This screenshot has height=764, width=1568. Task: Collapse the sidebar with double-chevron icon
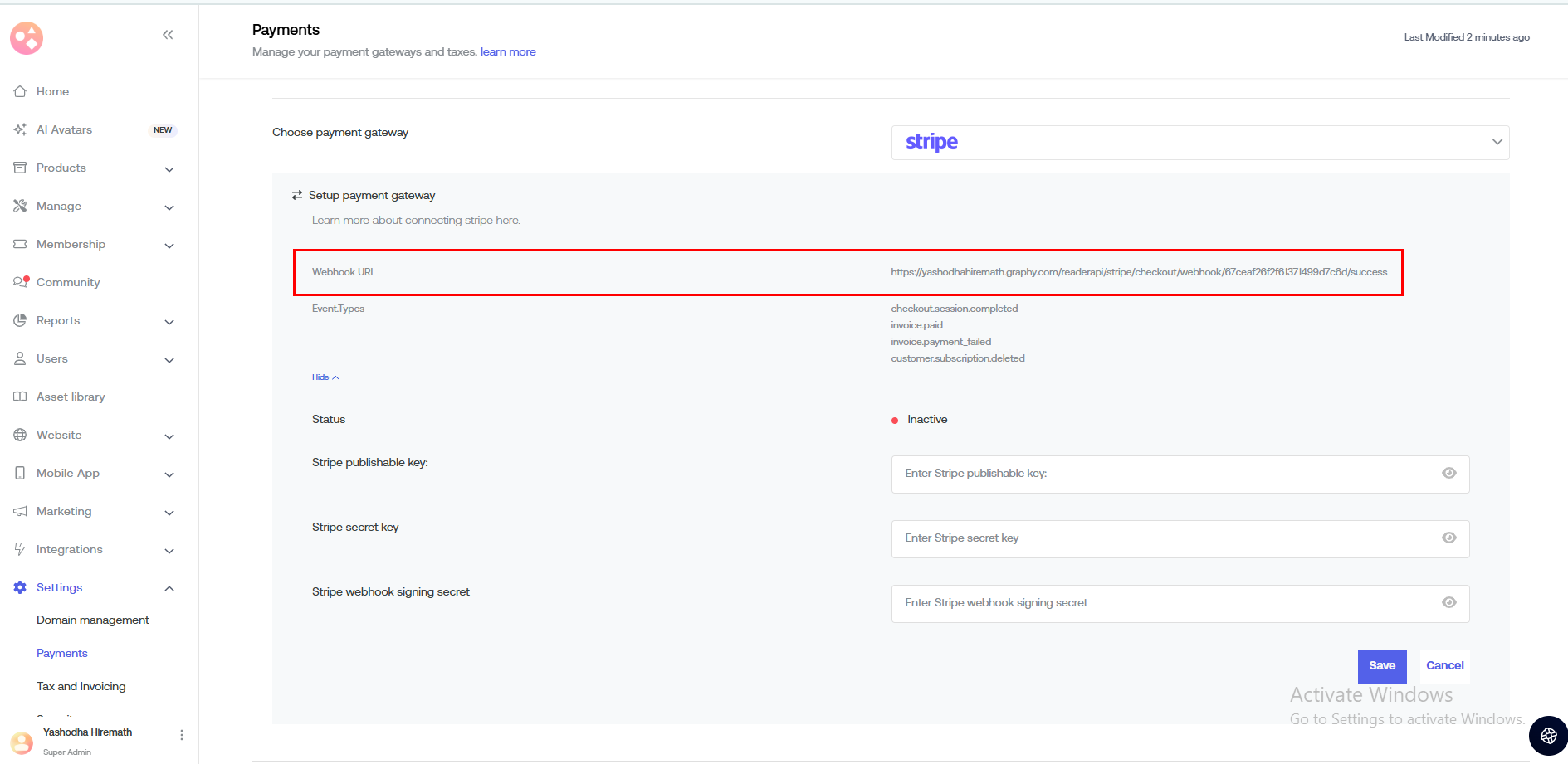pos(168,35)
